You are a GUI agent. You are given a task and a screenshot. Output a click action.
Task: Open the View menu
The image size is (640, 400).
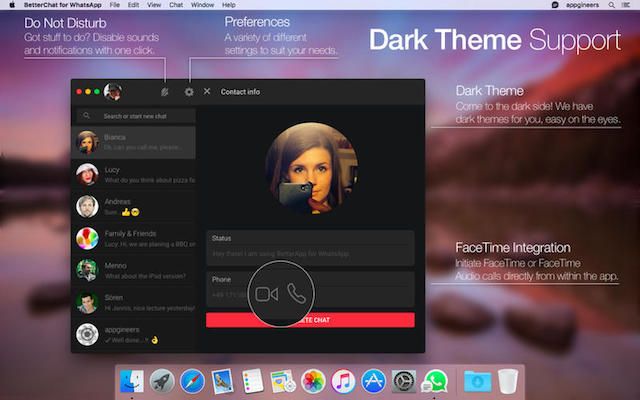pos(154,5)
